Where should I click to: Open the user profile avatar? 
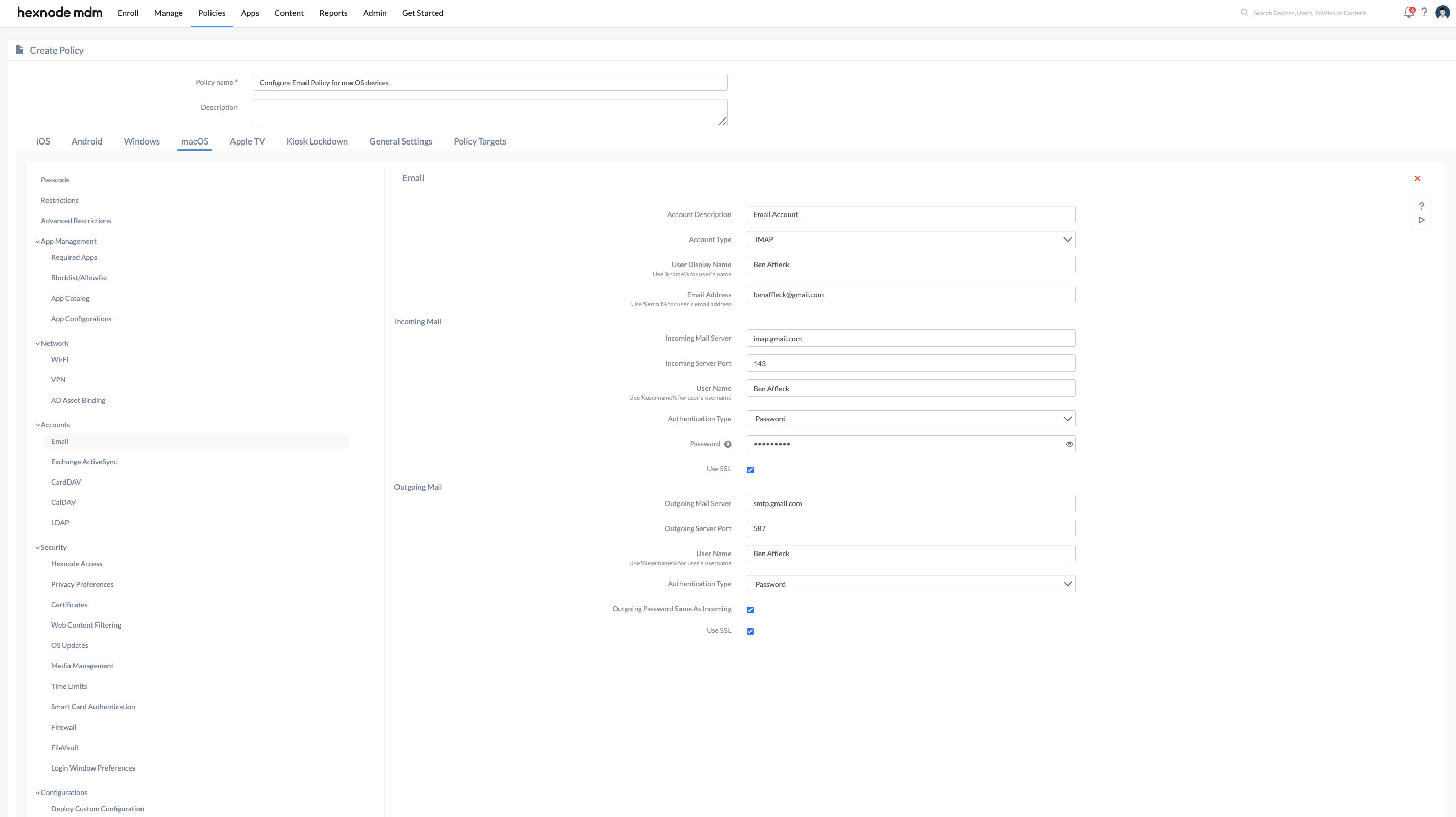[1442, 12]
